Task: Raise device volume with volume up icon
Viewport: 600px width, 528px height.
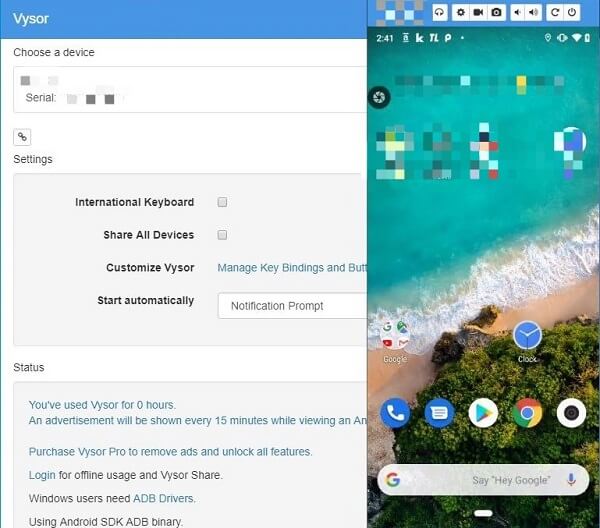Action: pyautogui.click(x=534, y=12)
